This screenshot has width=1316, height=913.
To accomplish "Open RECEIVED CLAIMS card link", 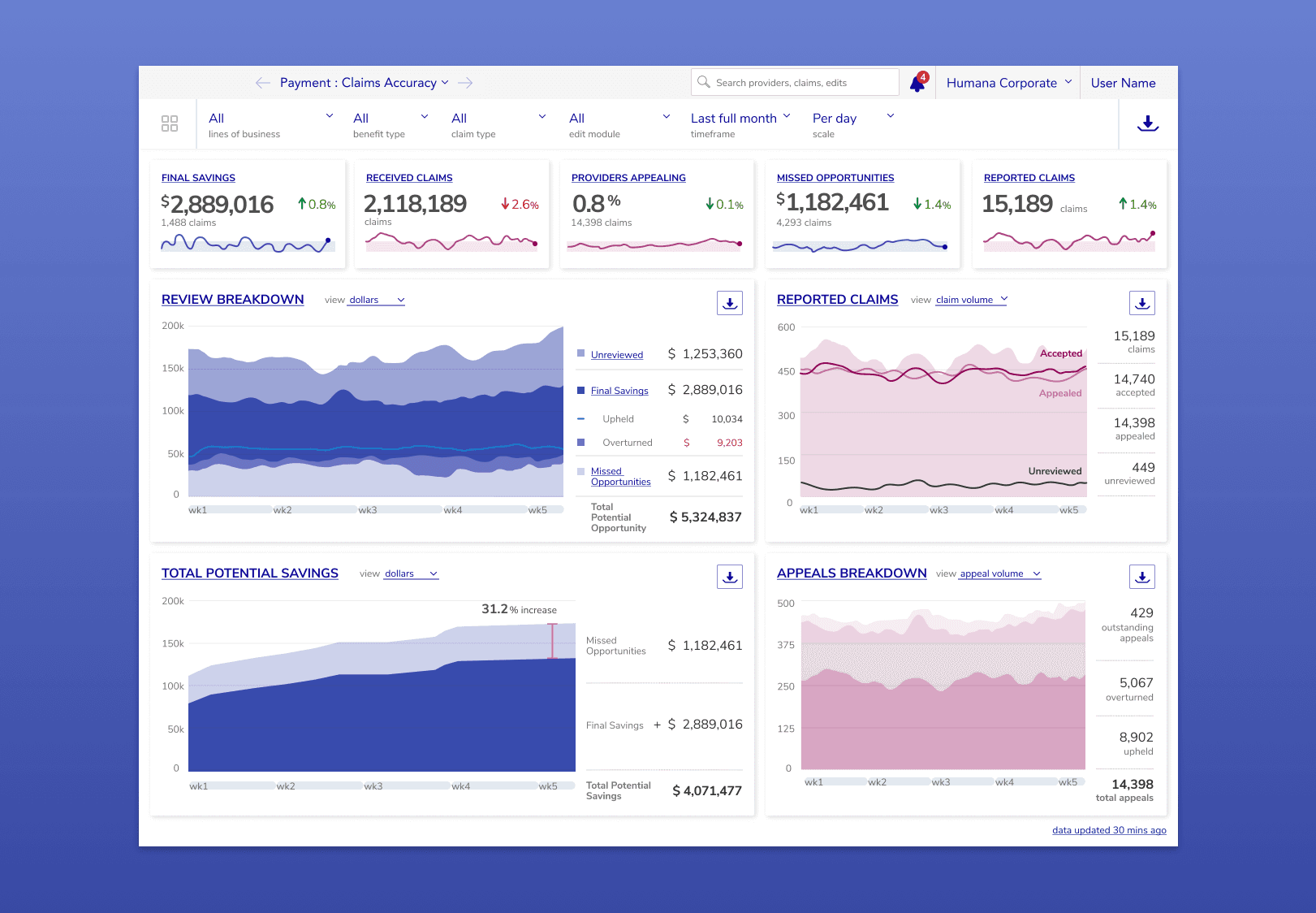I will coord(409,178).
